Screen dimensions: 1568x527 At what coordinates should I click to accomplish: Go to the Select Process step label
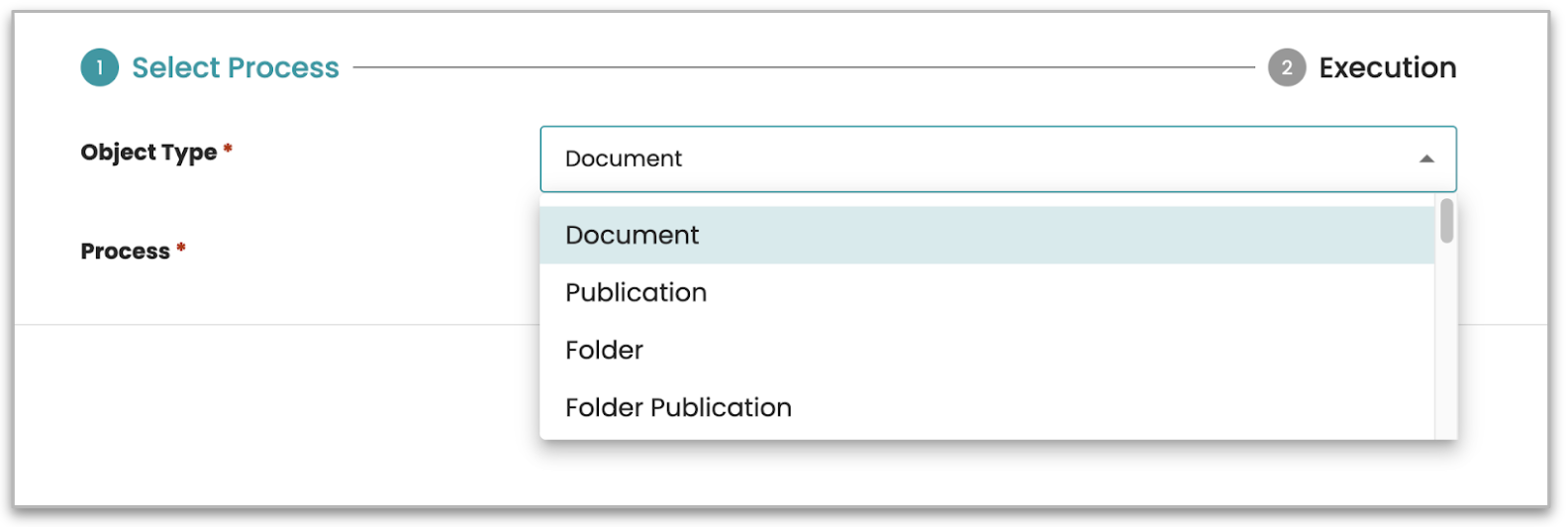click(236, 67)
